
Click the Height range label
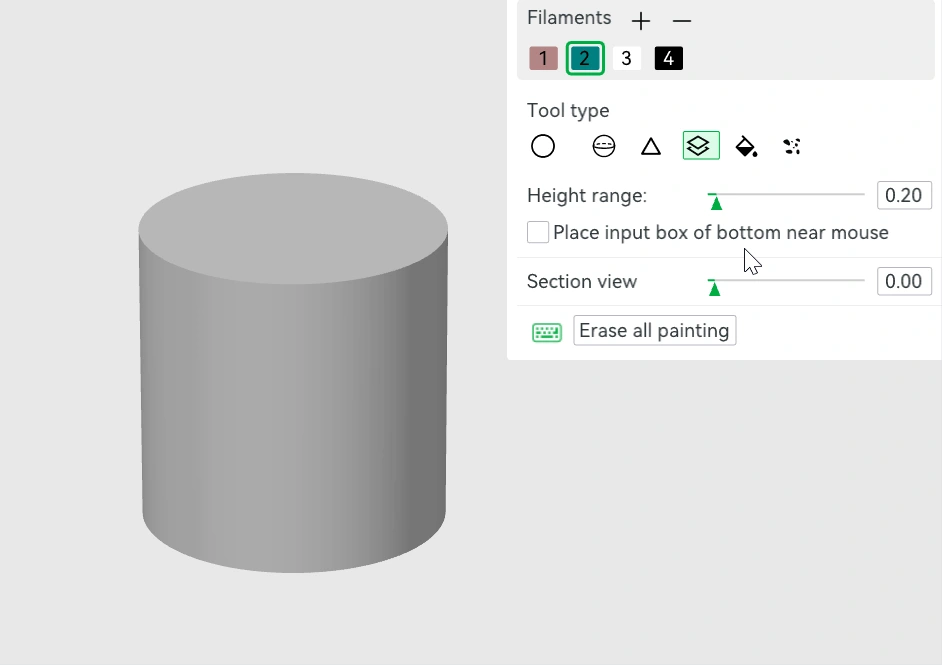[x=587, y=196]
